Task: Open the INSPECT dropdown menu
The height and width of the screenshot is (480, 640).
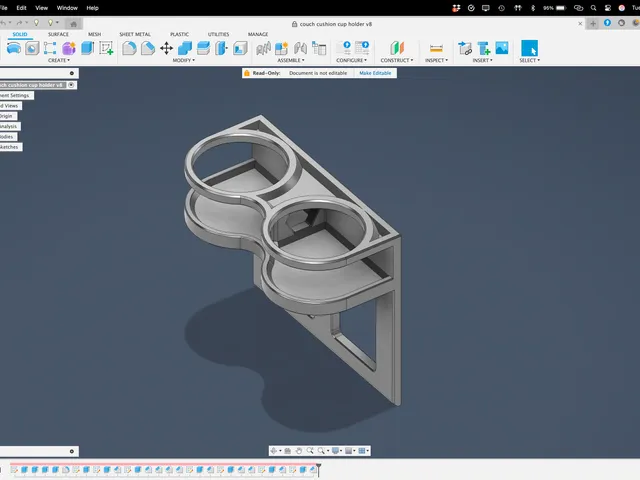Action: point(436,60)
